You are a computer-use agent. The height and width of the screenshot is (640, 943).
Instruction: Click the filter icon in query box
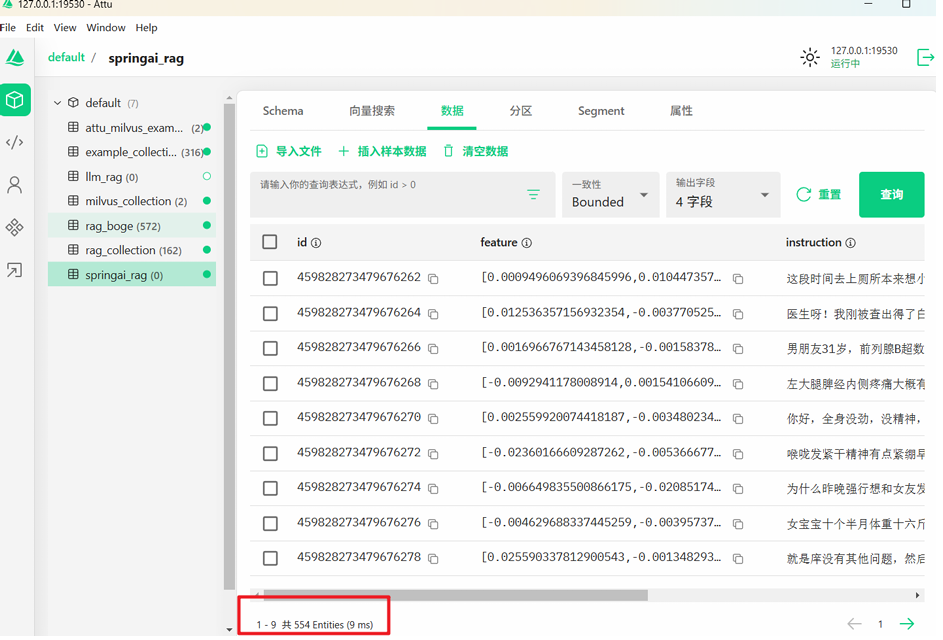[x=533, y=195]
